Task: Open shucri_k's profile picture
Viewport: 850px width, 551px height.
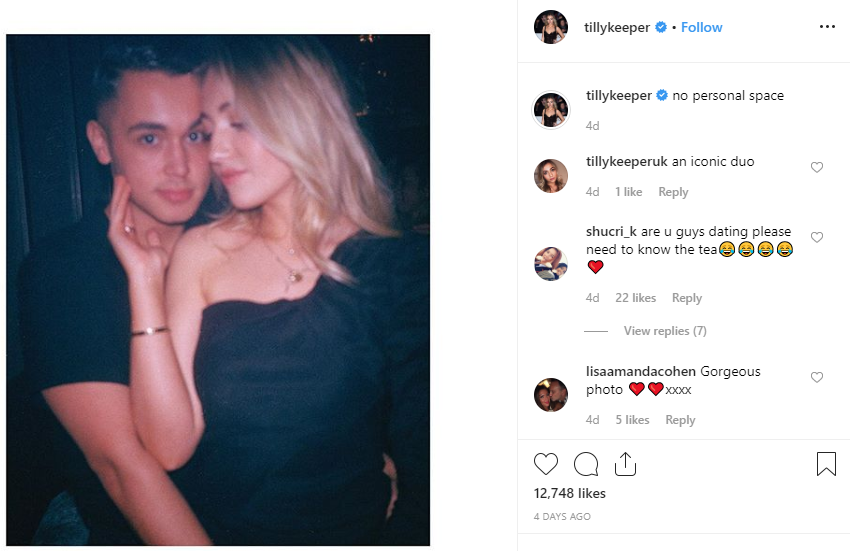Action: tap(551, 262)
